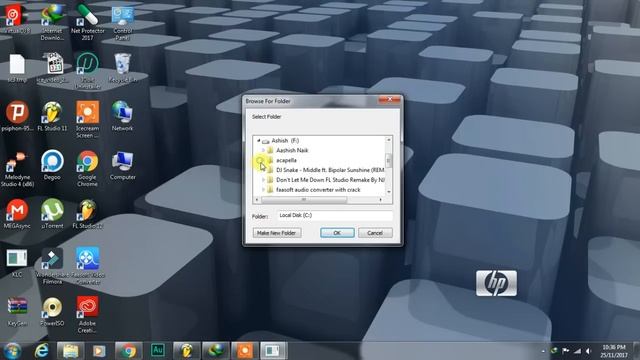Expand the Don't Let Me Down folder arrow
Viewport: 640px width, 360px height.
[x=263, y=180]
